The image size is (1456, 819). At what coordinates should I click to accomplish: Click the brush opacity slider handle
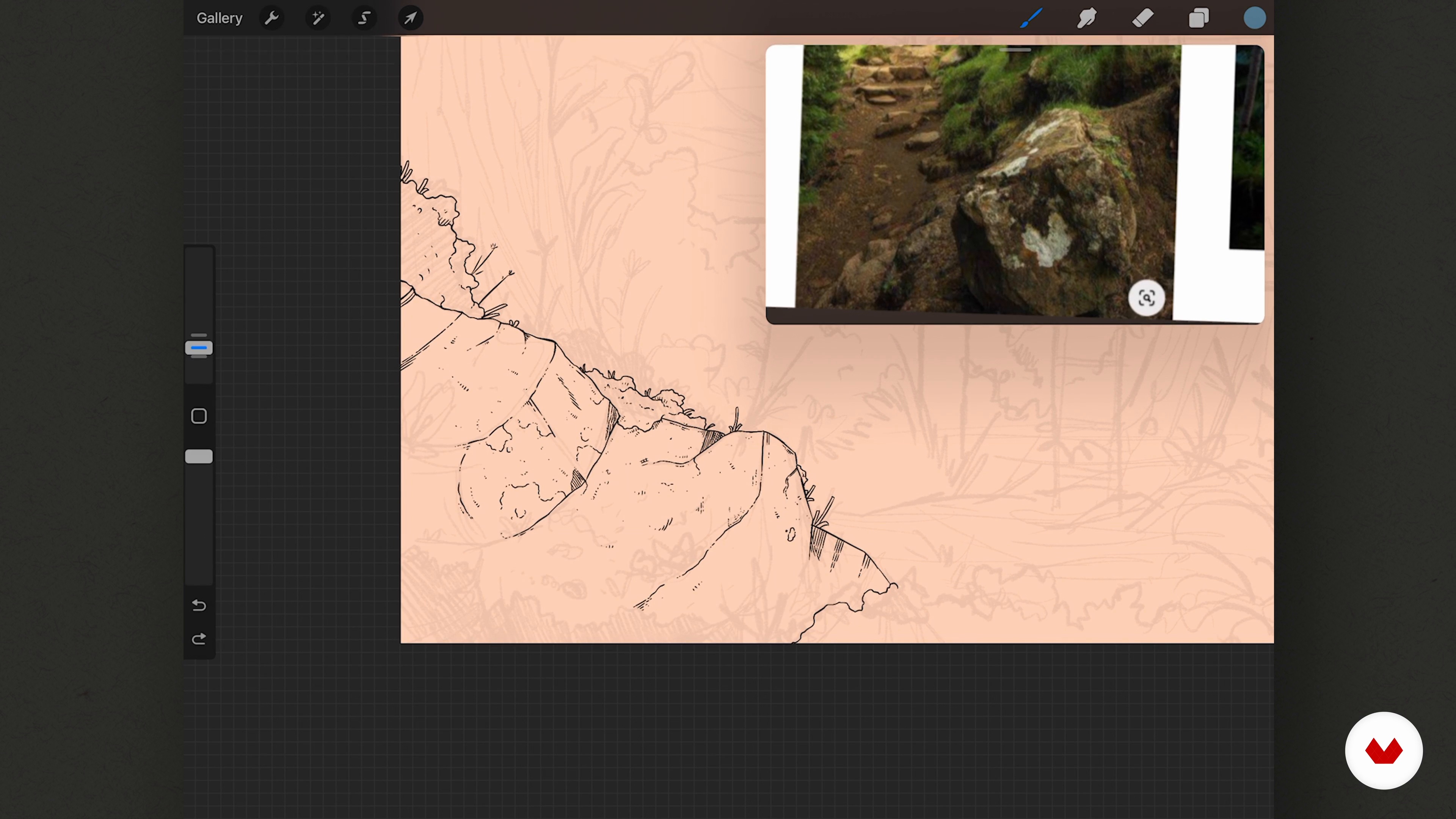coord(199,457)
